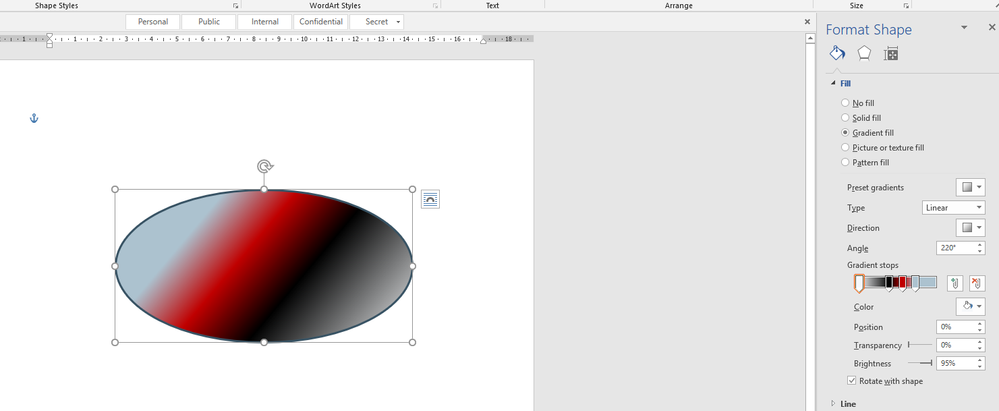Toggle Rotate with shape checkbox
The image size is (999, 411).
(852, 380)
